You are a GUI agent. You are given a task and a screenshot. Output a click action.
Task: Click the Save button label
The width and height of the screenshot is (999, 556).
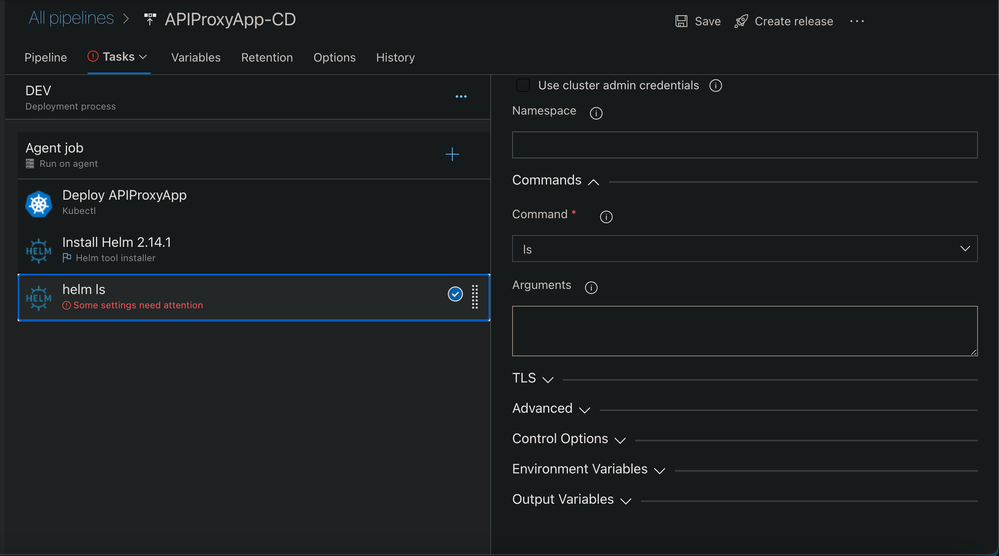708,22
